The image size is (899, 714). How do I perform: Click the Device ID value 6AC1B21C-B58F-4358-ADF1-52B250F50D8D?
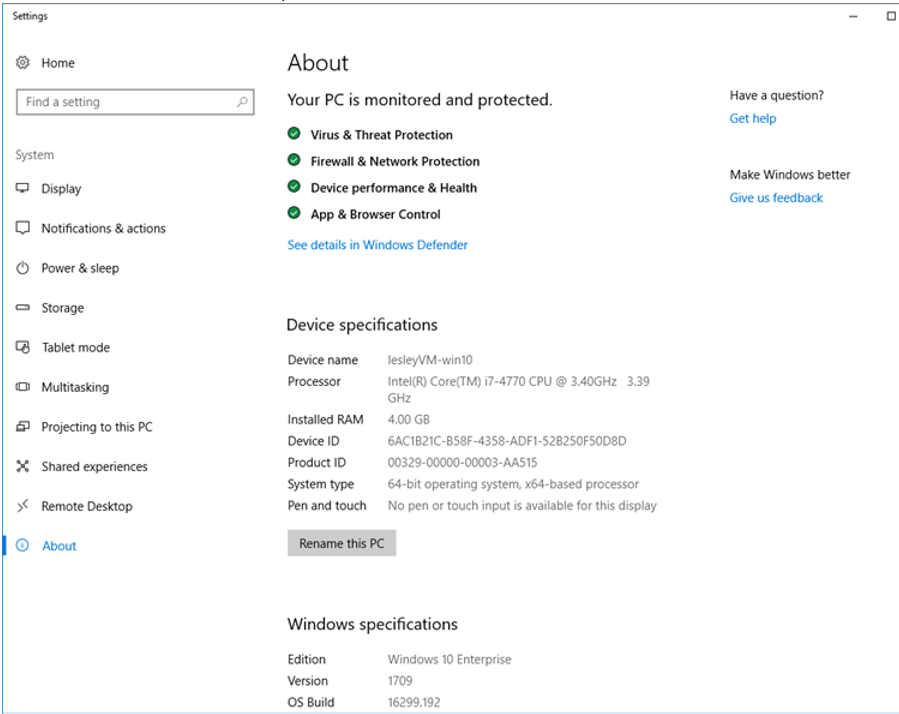(507, 441)
